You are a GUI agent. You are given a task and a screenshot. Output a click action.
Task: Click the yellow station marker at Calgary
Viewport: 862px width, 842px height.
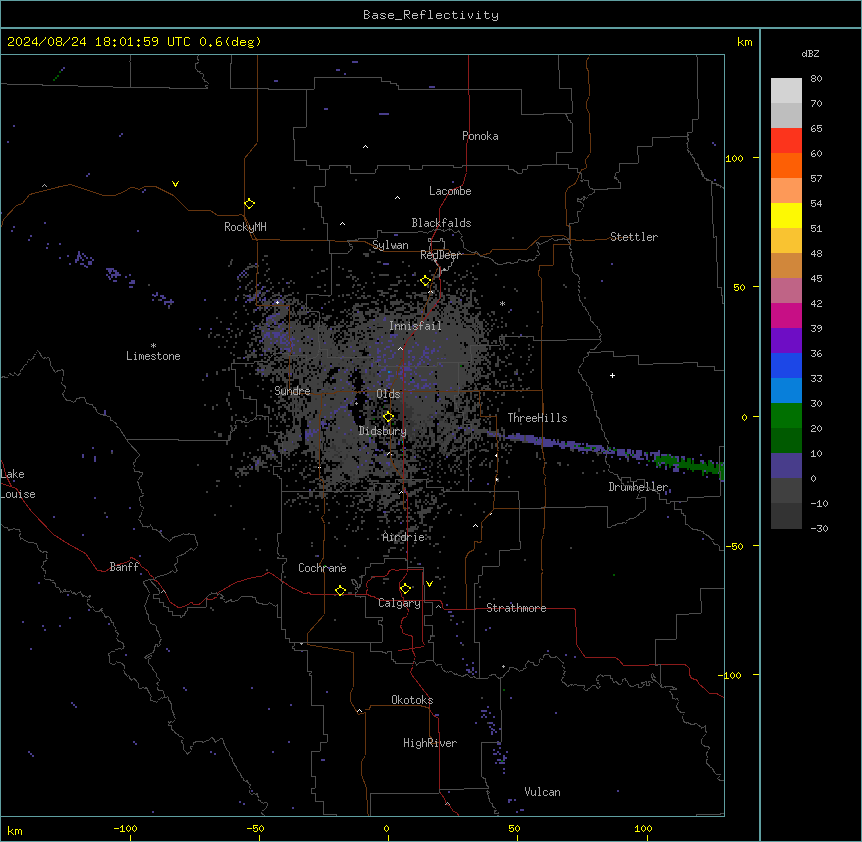[x=405, y=589]
